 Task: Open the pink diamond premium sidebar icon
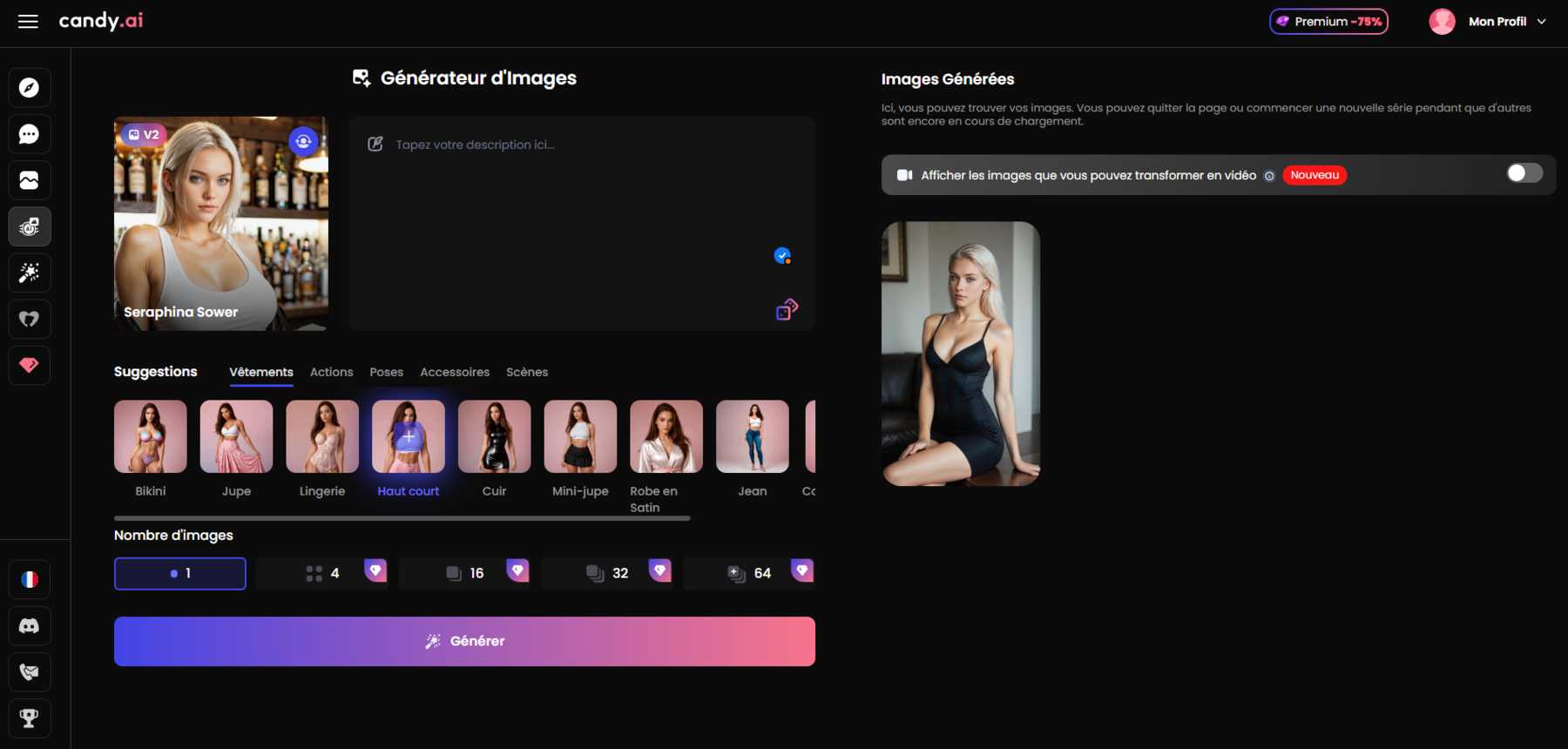(29, 365)
